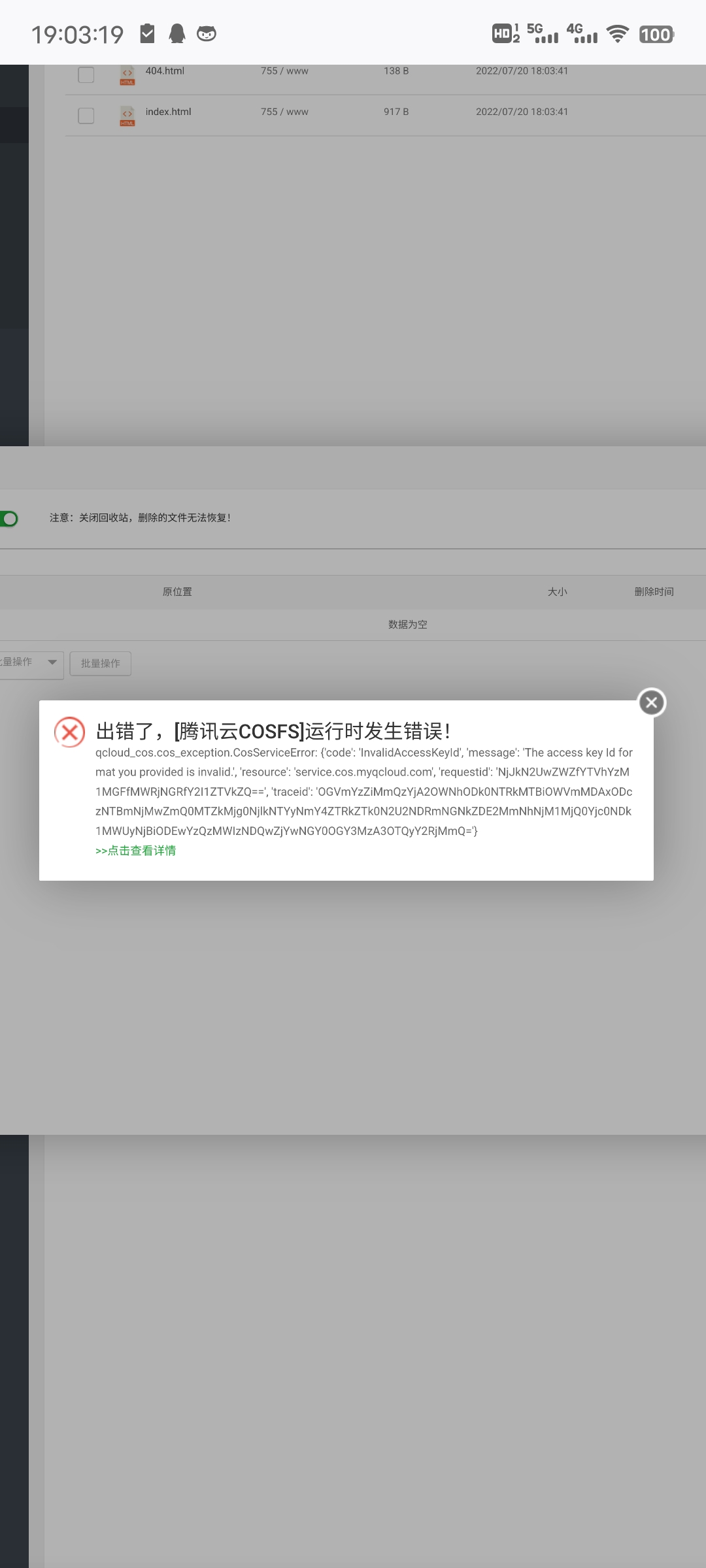Open the 点击查看详情 details link

(x=136, y=851)
